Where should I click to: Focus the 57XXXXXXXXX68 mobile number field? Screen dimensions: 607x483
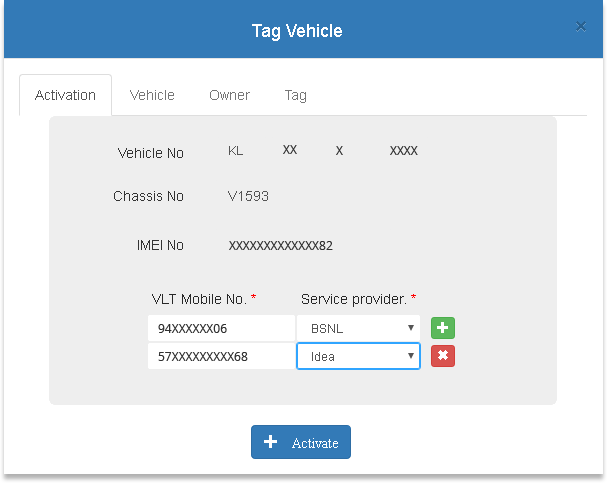click(221, 356)
